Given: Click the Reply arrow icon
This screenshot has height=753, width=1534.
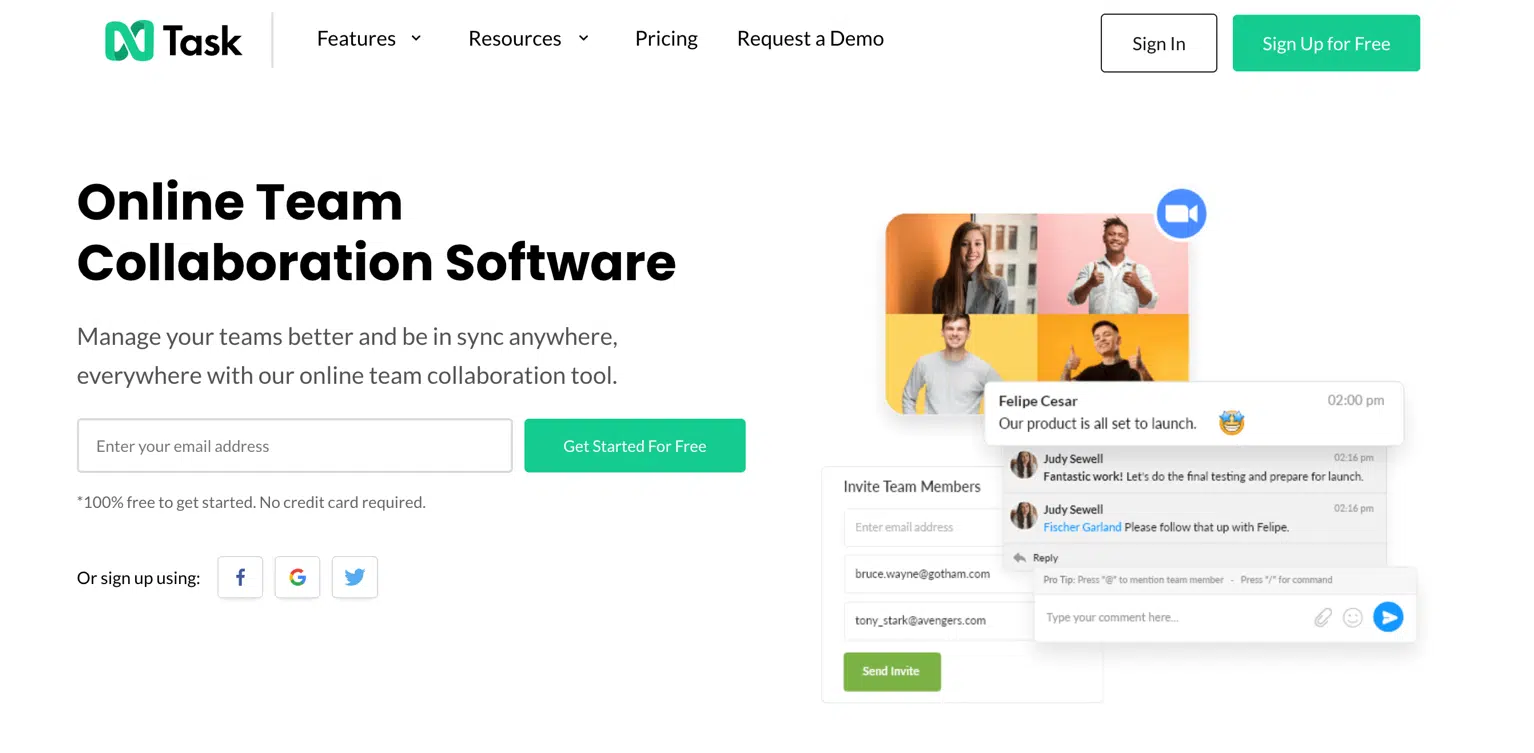Looking at the screenshot, I should (1019, 558).
